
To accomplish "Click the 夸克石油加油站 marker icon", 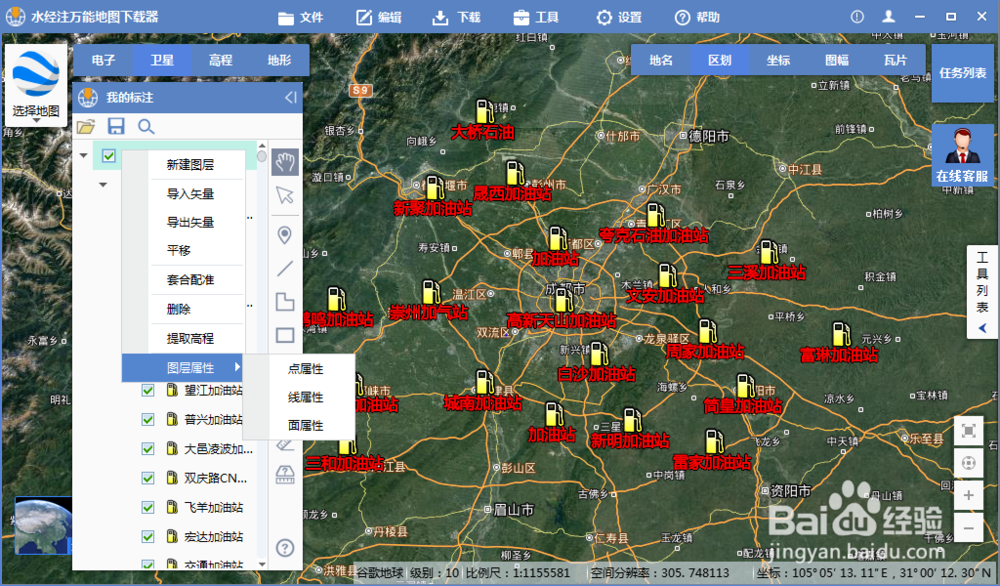I will pos(656,216).
